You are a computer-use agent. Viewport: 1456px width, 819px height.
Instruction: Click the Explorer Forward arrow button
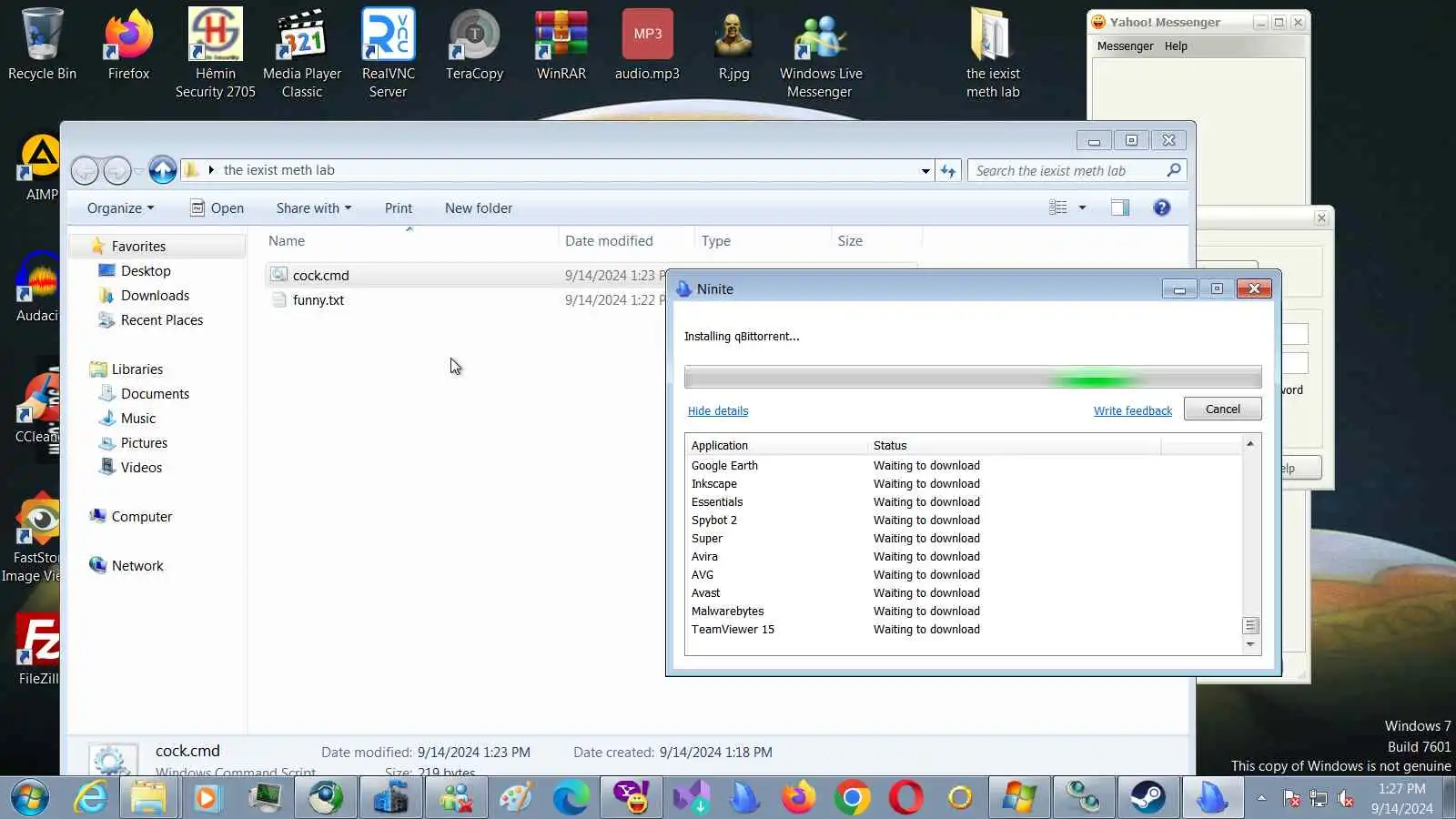coord(116,170)
